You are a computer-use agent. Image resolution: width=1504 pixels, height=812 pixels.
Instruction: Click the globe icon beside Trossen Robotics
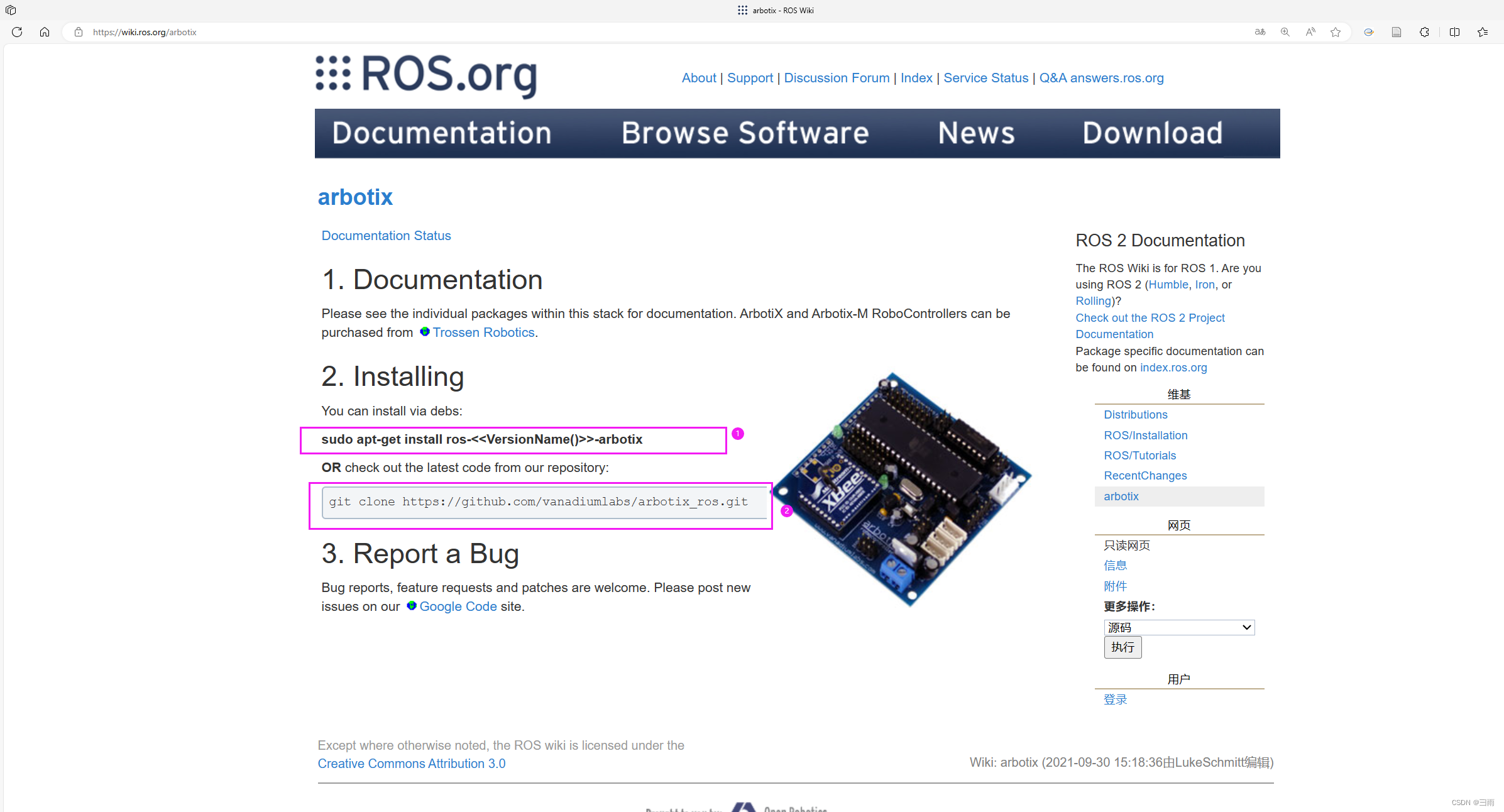[x=425, y=331]
